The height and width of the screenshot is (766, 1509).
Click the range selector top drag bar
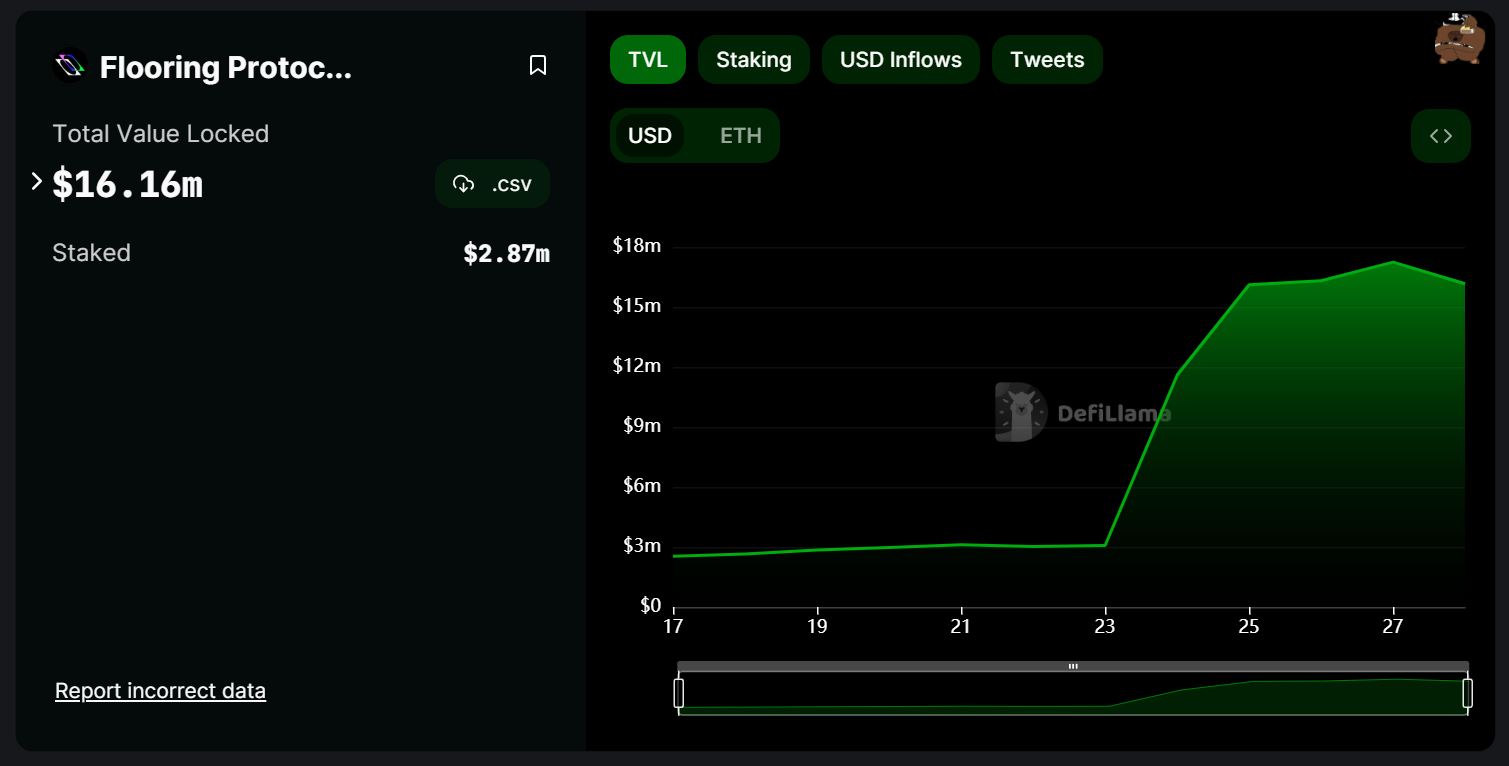(x=1072, y=666)
